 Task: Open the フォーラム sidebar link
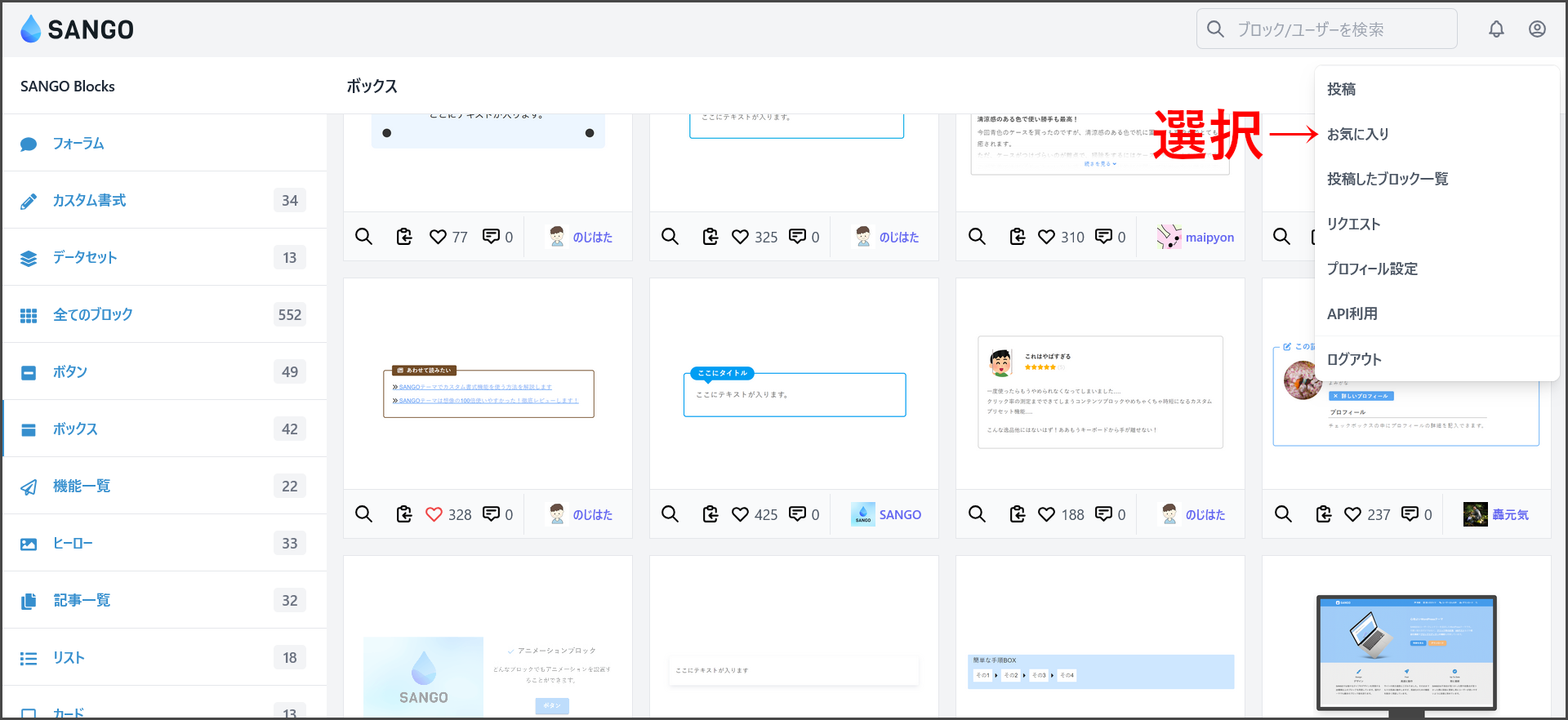(78, 144)
